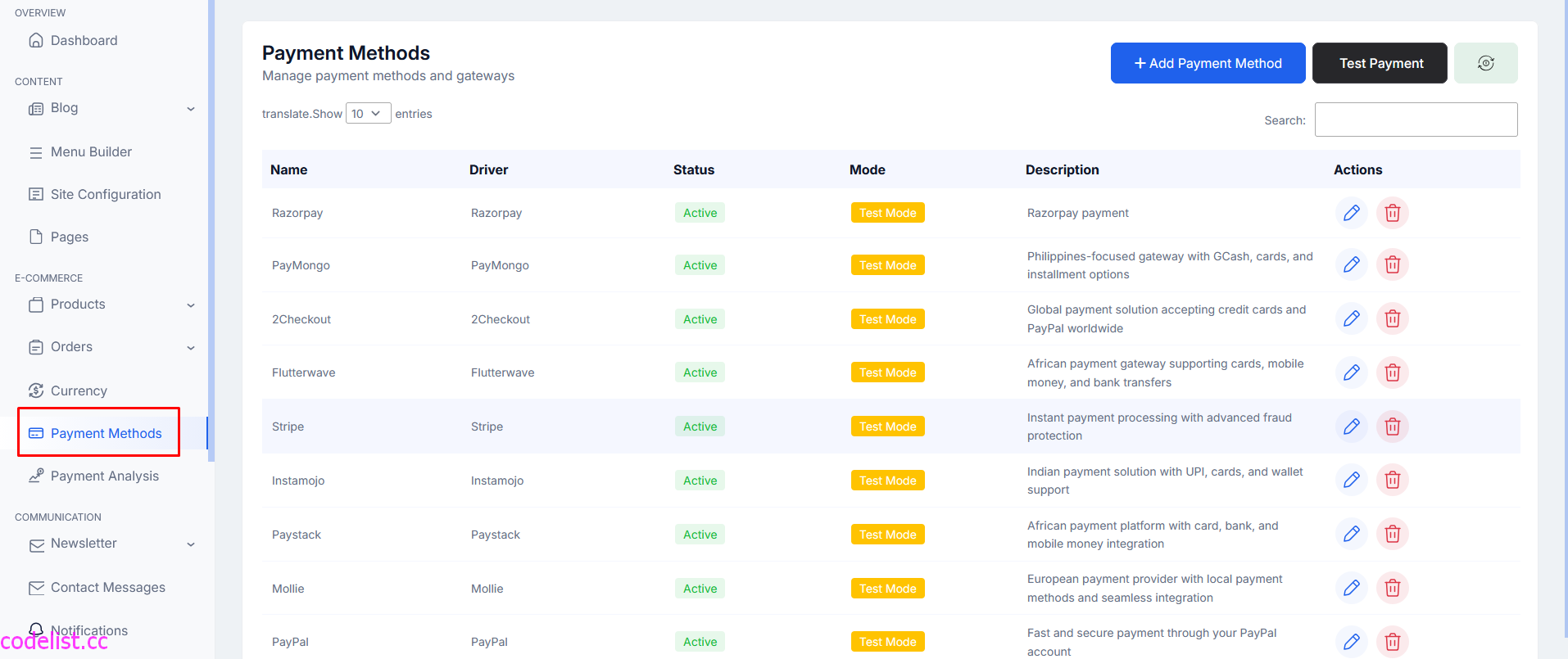This screenshot has width=1568, height=659.
Task: Delete the Razorpay payment method
Action: (1393, 213)
